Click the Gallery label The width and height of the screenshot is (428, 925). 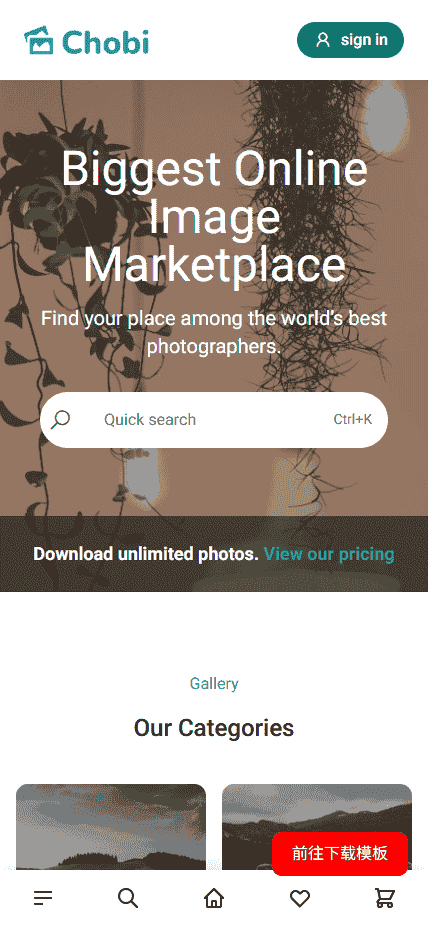click(x=214, y=684)
